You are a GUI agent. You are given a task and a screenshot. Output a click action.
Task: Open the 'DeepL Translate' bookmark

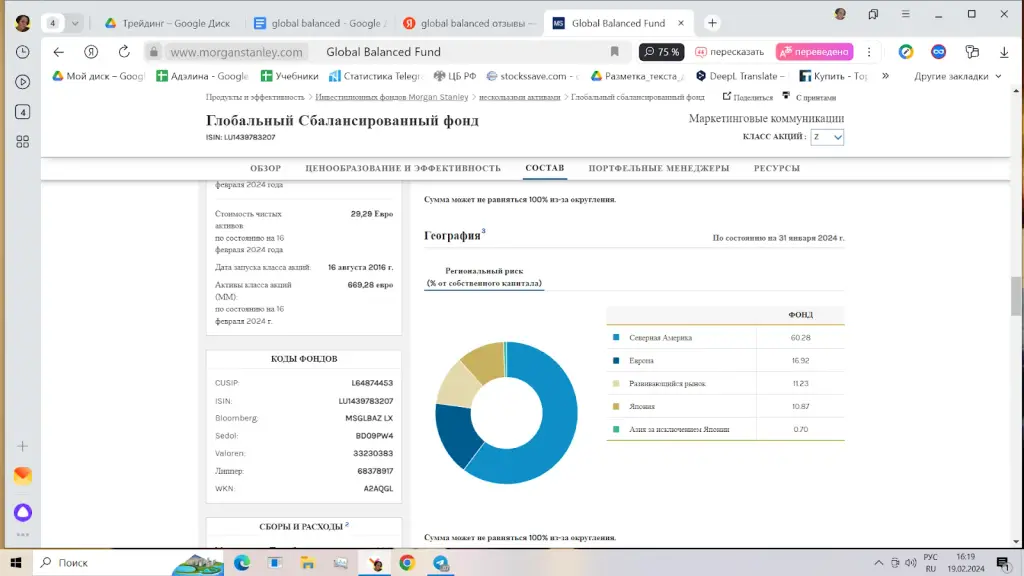pyautogui.click(x=740, y=76)
